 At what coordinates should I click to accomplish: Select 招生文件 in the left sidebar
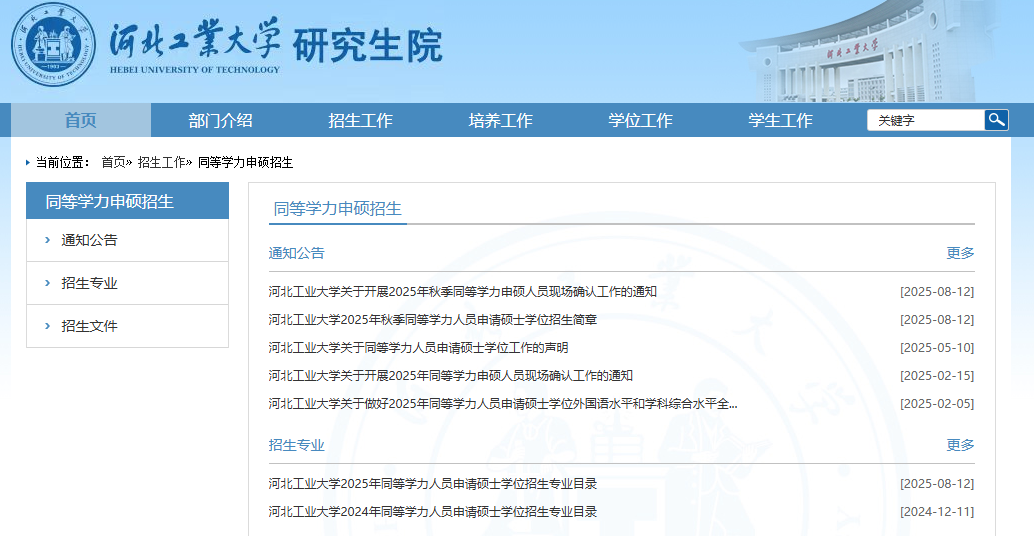tap(89, 326)
